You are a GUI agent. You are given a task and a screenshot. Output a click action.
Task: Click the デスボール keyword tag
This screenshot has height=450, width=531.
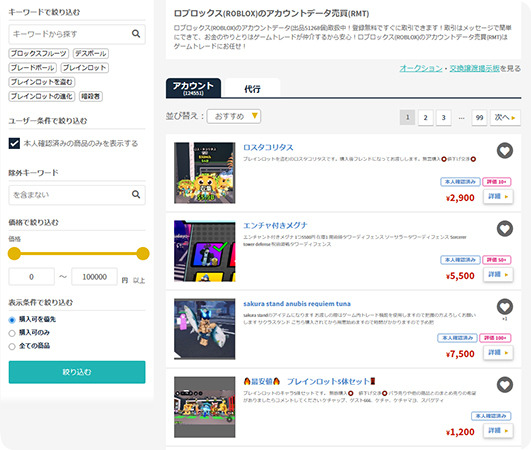click(91, 53)
